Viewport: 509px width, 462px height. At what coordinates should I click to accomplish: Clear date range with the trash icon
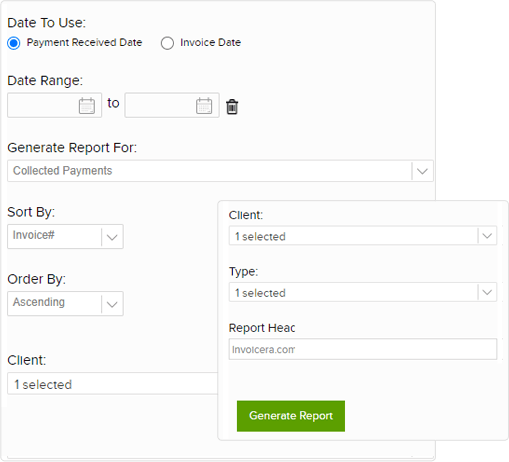tap(232, 107)
